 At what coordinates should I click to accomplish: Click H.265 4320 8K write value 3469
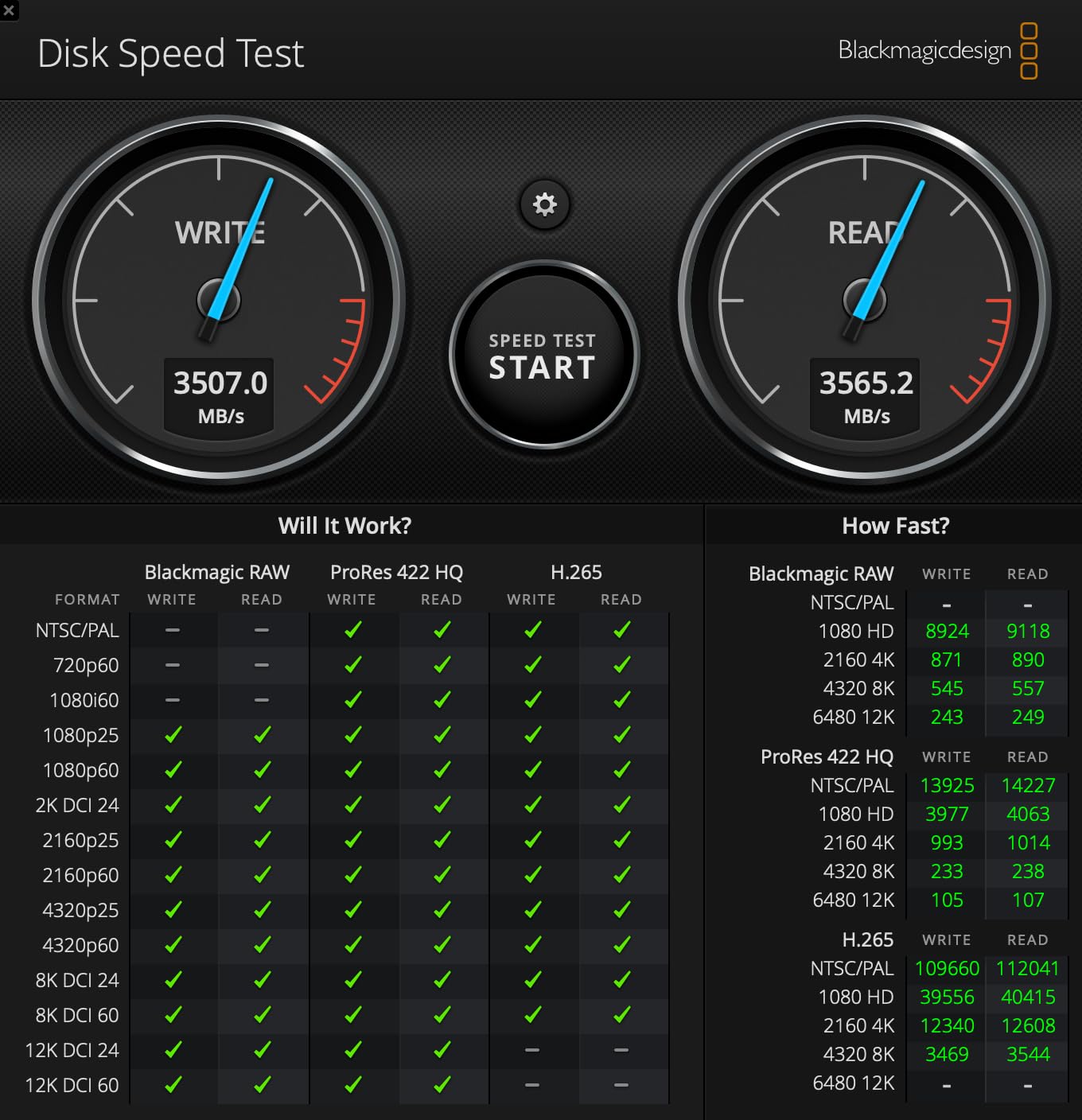(x=947, y=1055)
